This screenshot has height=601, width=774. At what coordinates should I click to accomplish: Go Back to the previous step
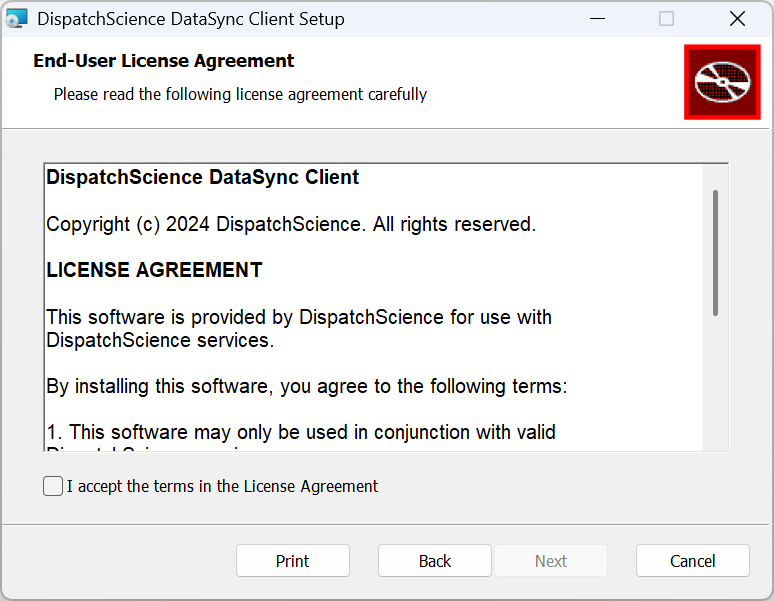(435, 561)
